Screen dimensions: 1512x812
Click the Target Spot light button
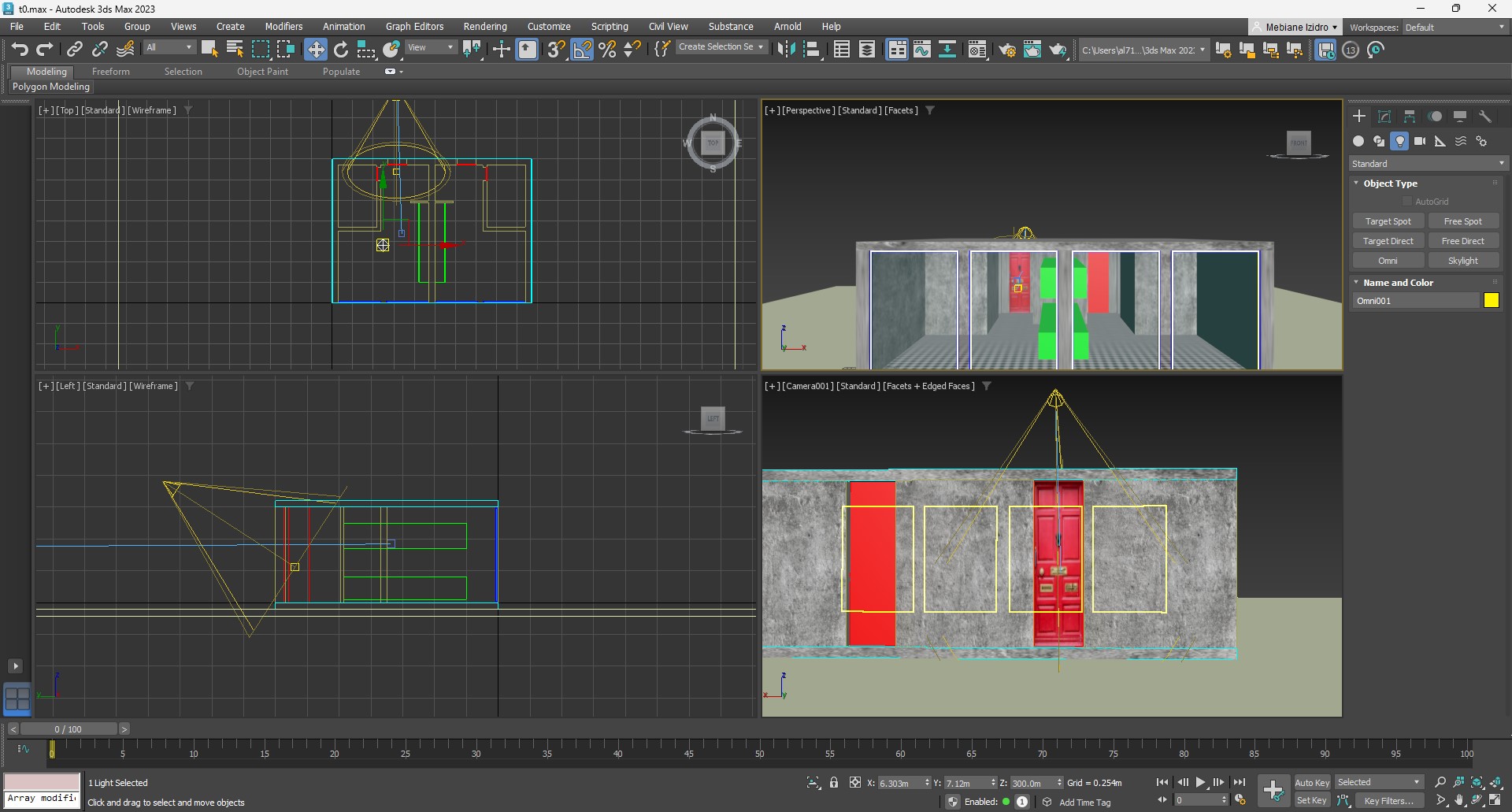click(1388, 221)
